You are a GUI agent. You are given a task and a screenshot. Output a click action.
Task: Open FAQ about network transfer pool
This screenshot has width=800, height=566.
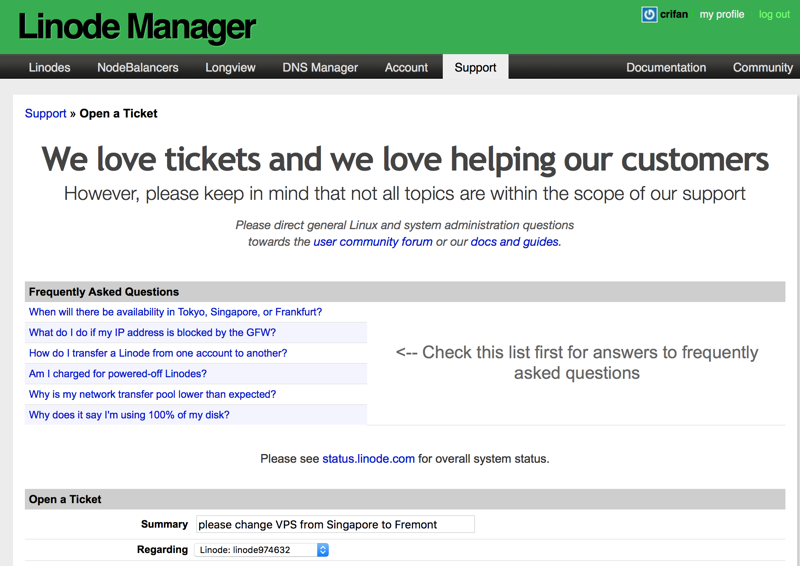(x=152, y=394)
